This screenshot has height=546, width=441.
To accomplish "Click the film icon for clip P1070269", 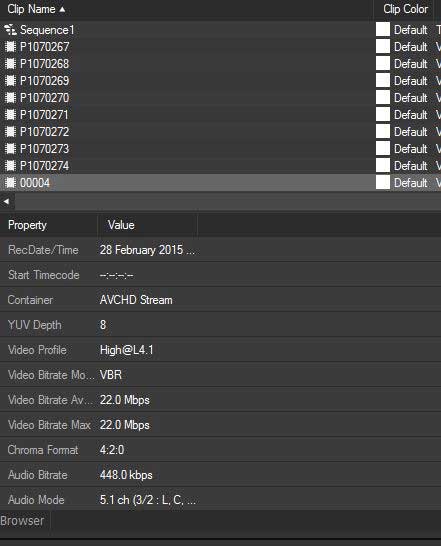I will [x=10, y=81].
